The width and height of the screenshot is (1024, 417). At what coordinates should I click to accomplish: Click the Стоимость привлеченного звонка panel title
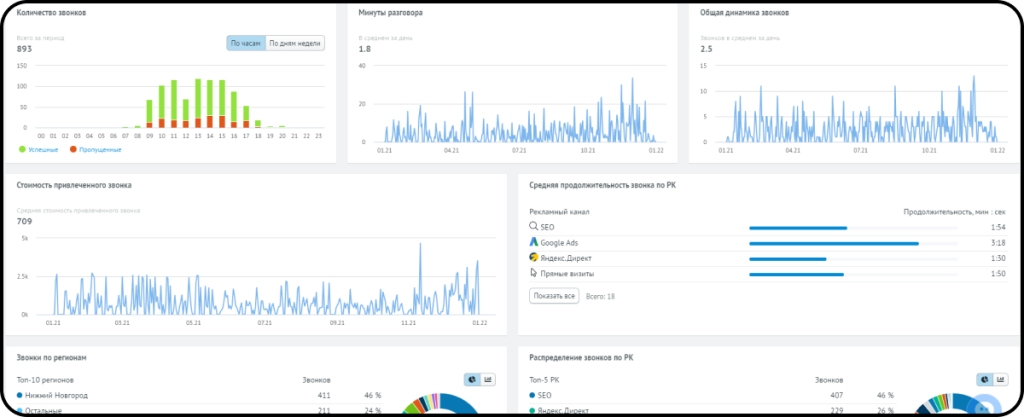coord(74,185)
